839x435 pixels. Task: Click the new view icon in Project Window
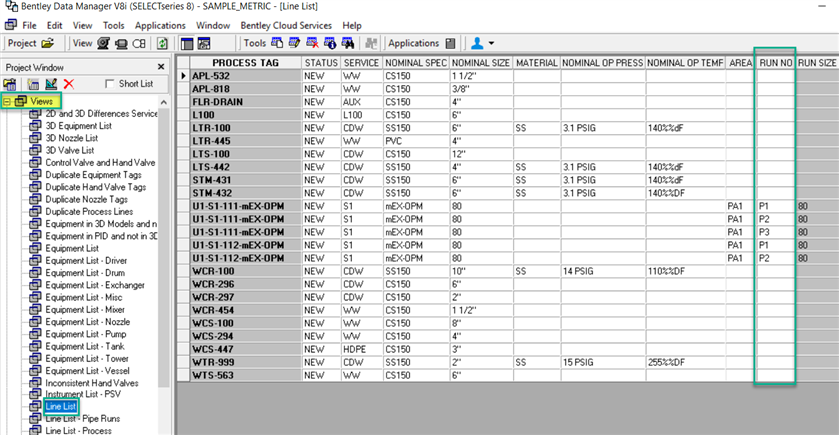pyautogui.click(x=33, y=84)
